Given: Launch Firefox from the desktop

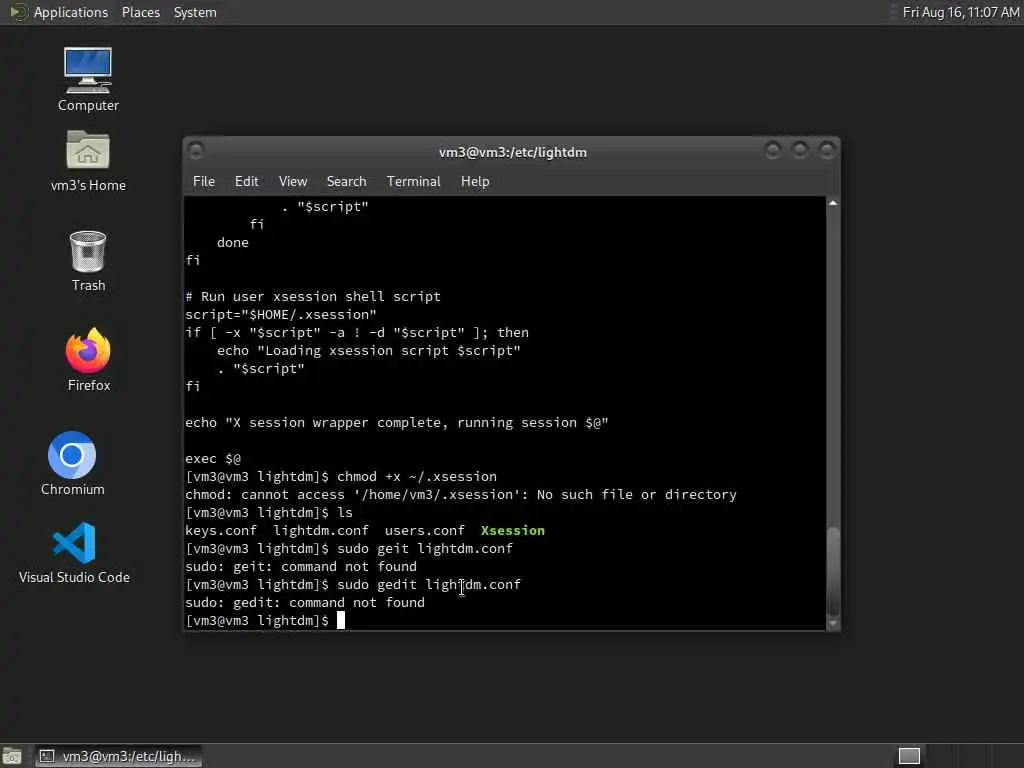Looking at the screenshot, I should coord(89,360).
